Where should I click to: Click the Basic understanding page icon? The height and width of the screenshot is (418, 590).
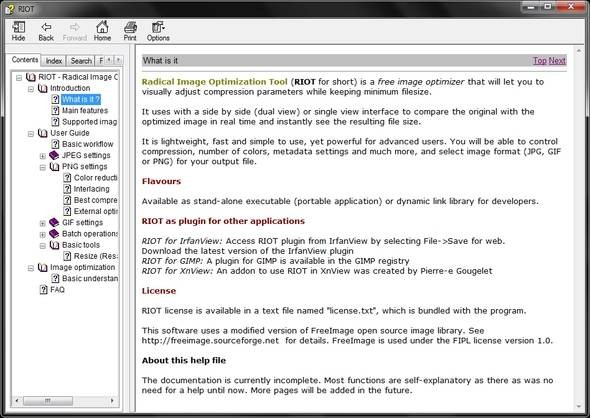tap(55, 278)
